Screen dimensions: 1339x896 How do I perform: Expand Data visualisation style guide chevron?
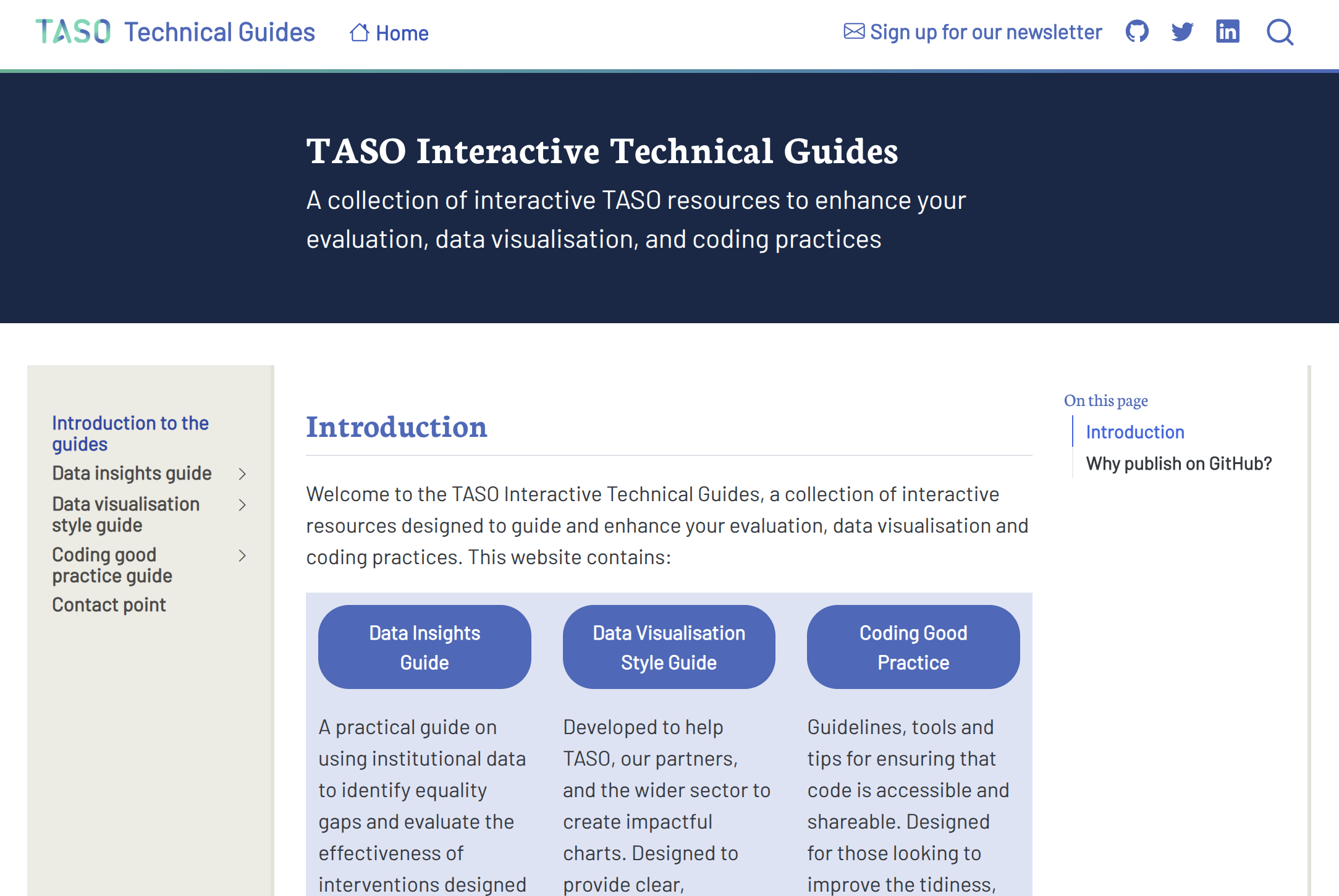(x=242, y=505)
